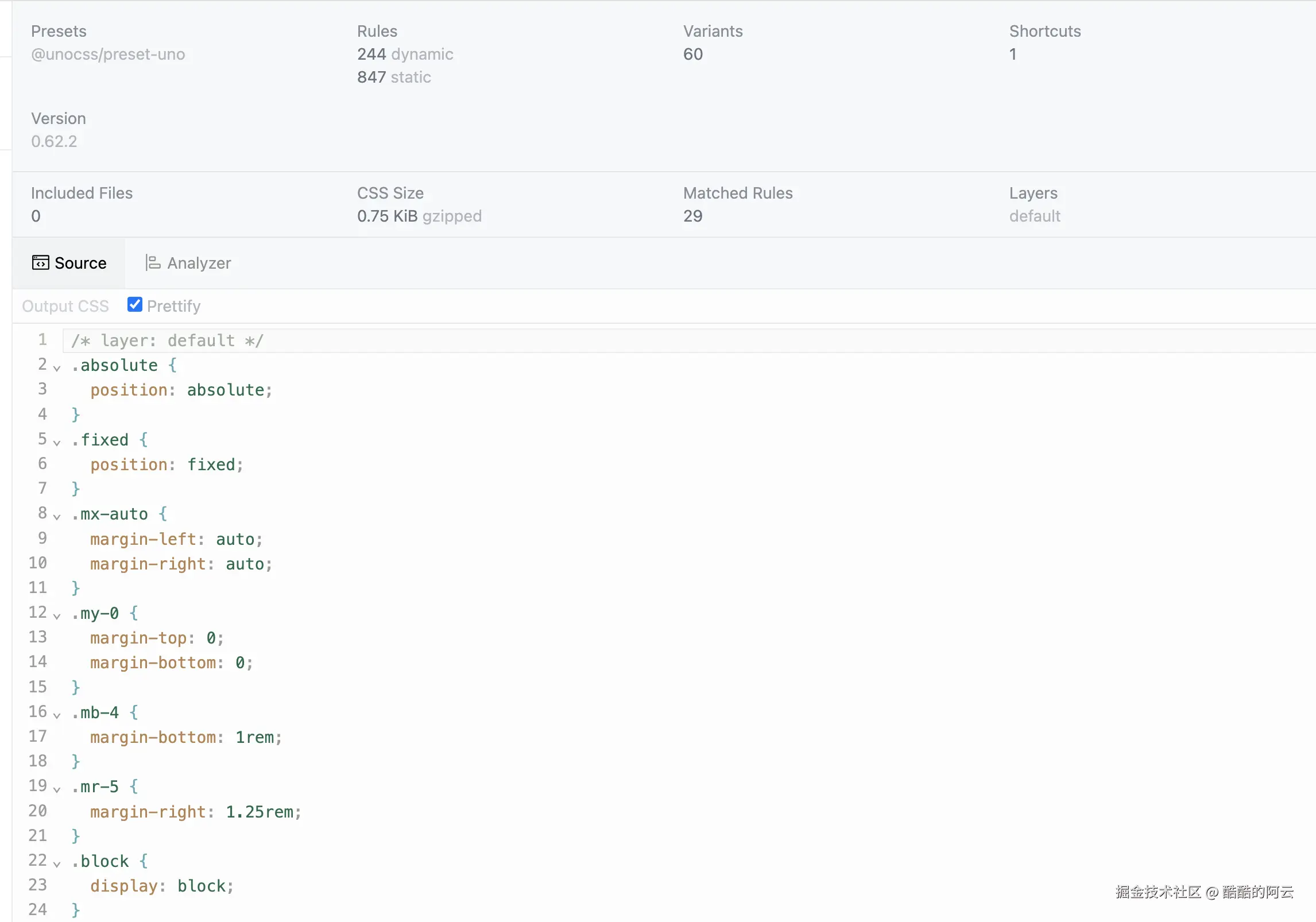This screenshot has height=922, width=1316.
Task: Click the @unocss/preset-uno preset link
Action: [108, 54]
